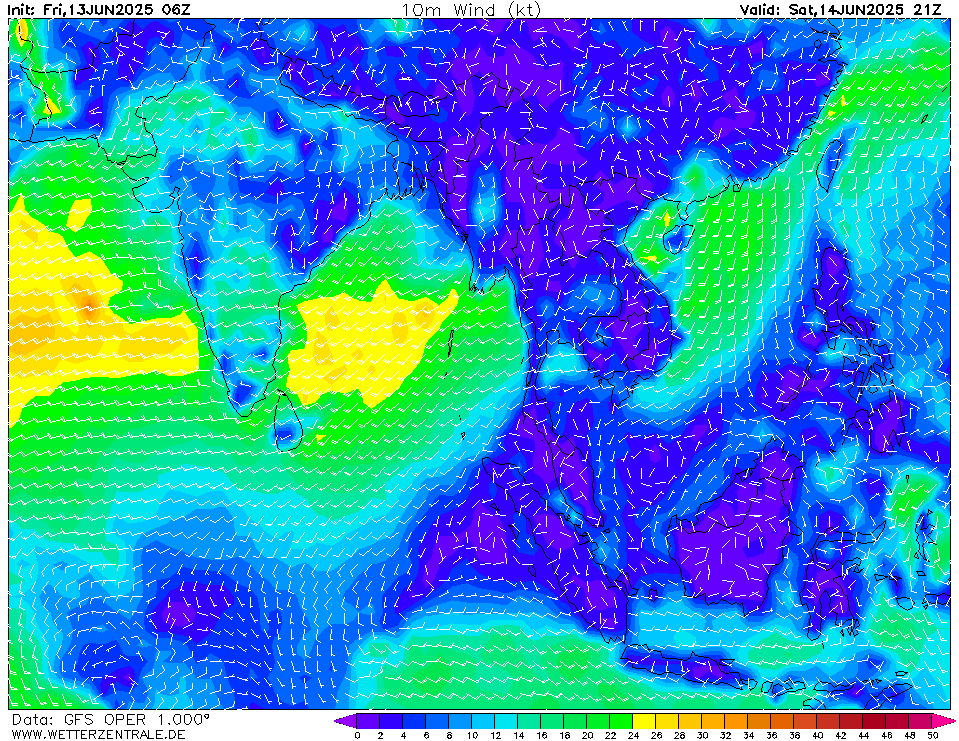
Task: Click the legend number label '30'
Action: 702,735
